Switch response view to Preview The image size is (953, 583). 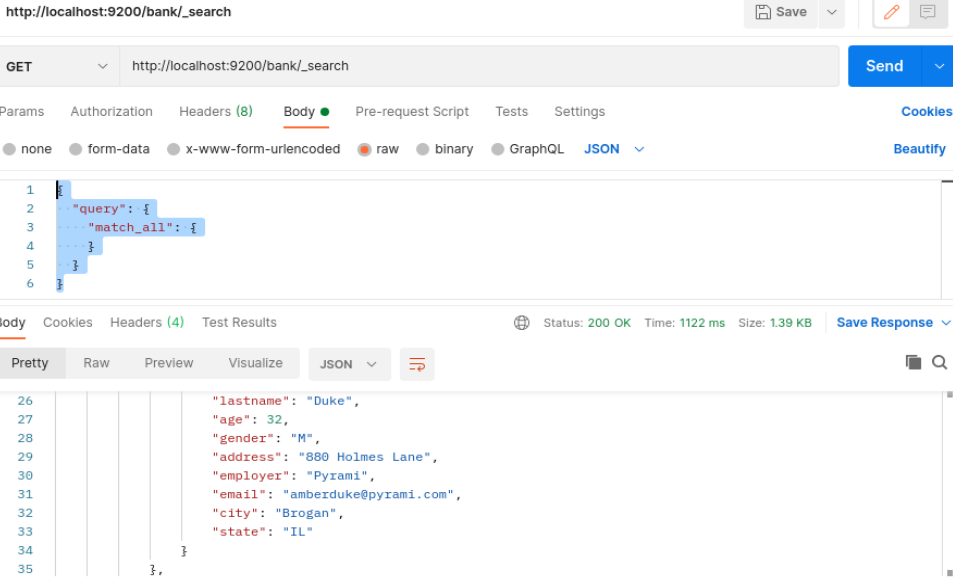click(168, 363)
